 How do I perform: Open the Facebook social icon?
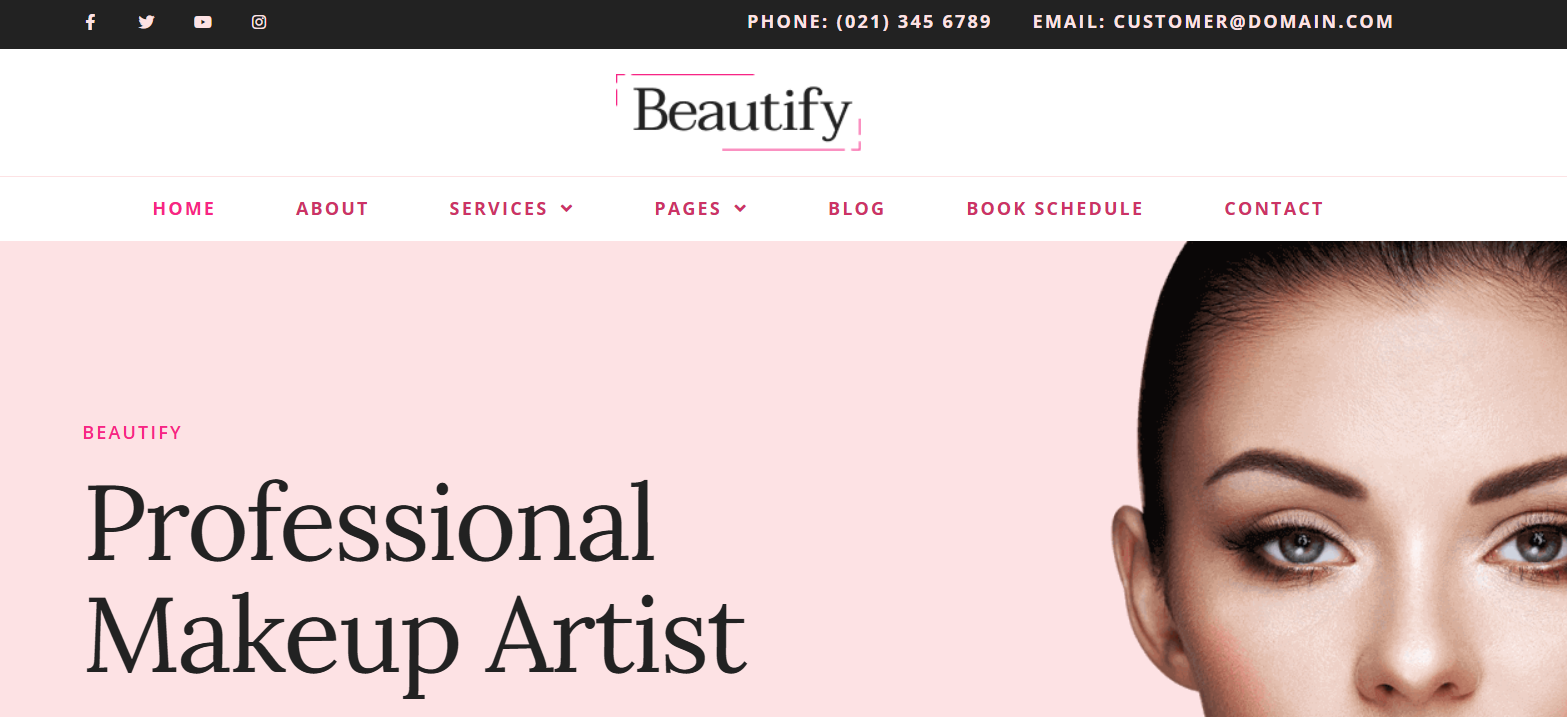90,22
